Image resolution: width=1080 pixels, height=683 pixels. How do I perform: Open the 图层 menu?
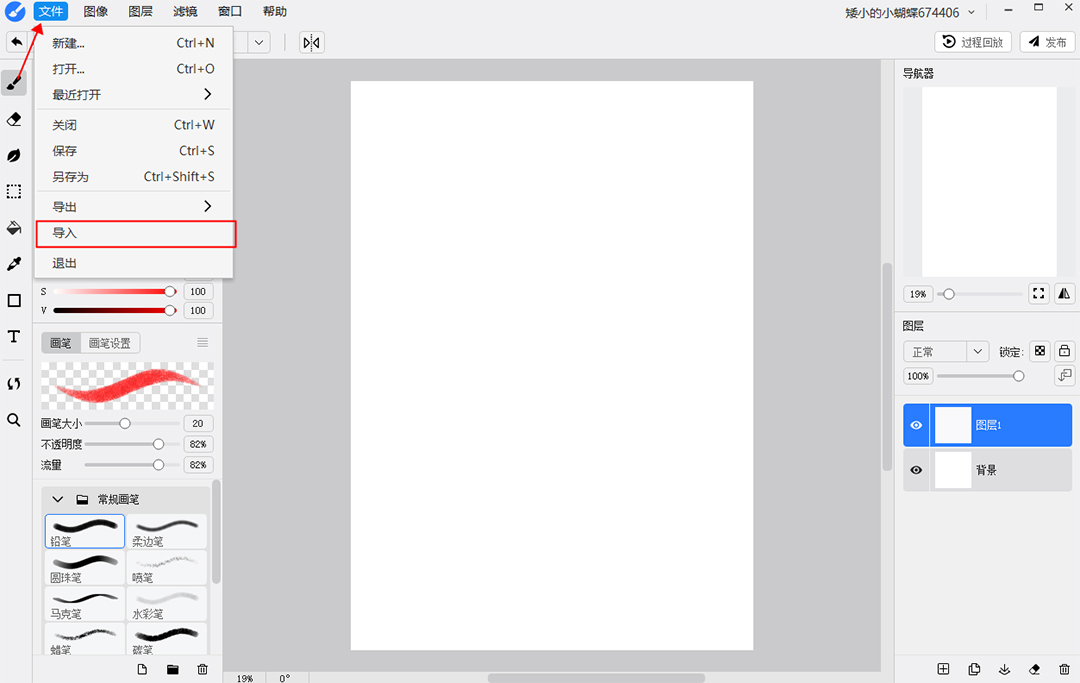pos(141,12)
